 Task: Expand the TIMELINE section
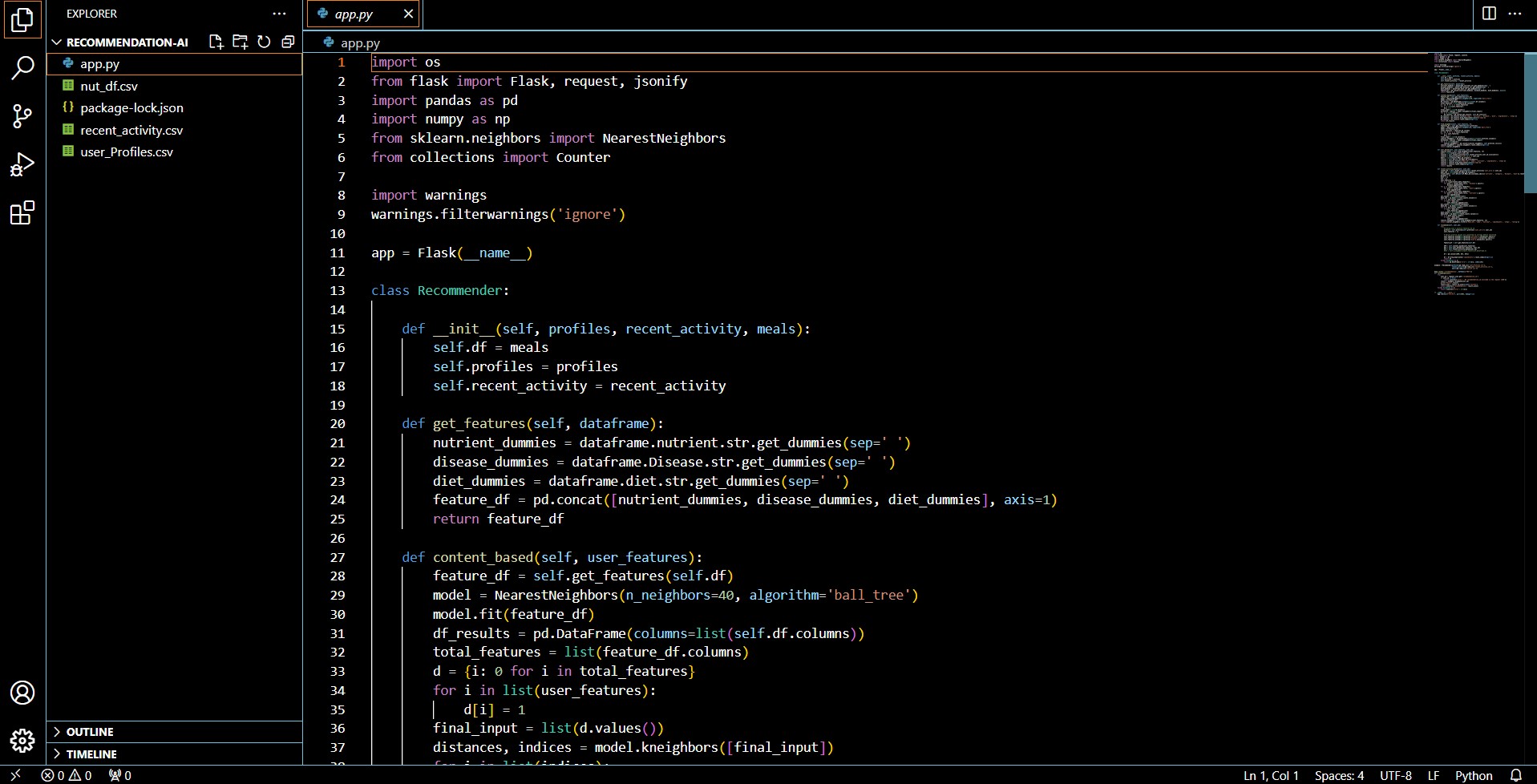click(x=91, y=754)
